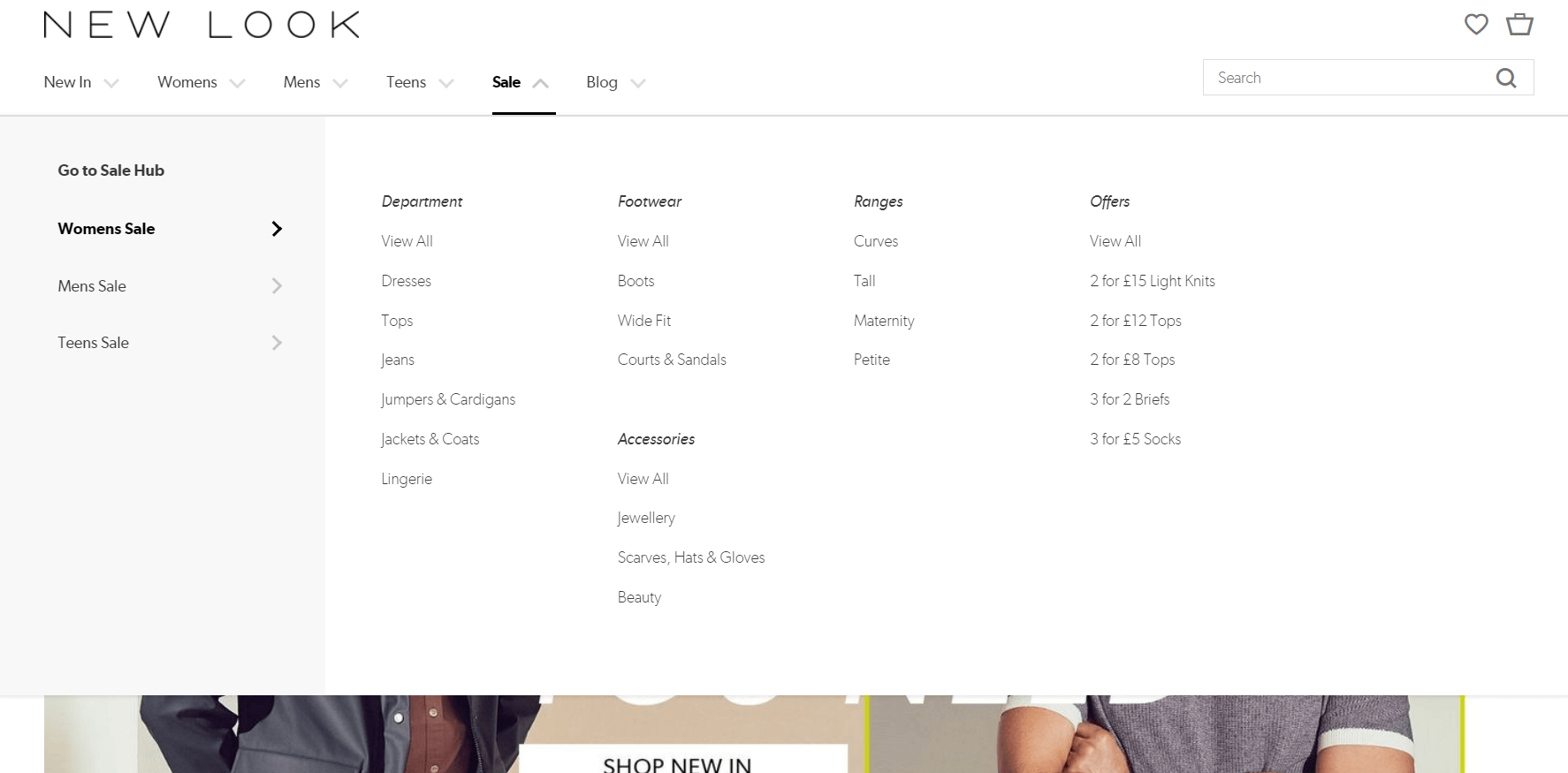Open 2 for £12 Tops offer

click(1136, 321)
